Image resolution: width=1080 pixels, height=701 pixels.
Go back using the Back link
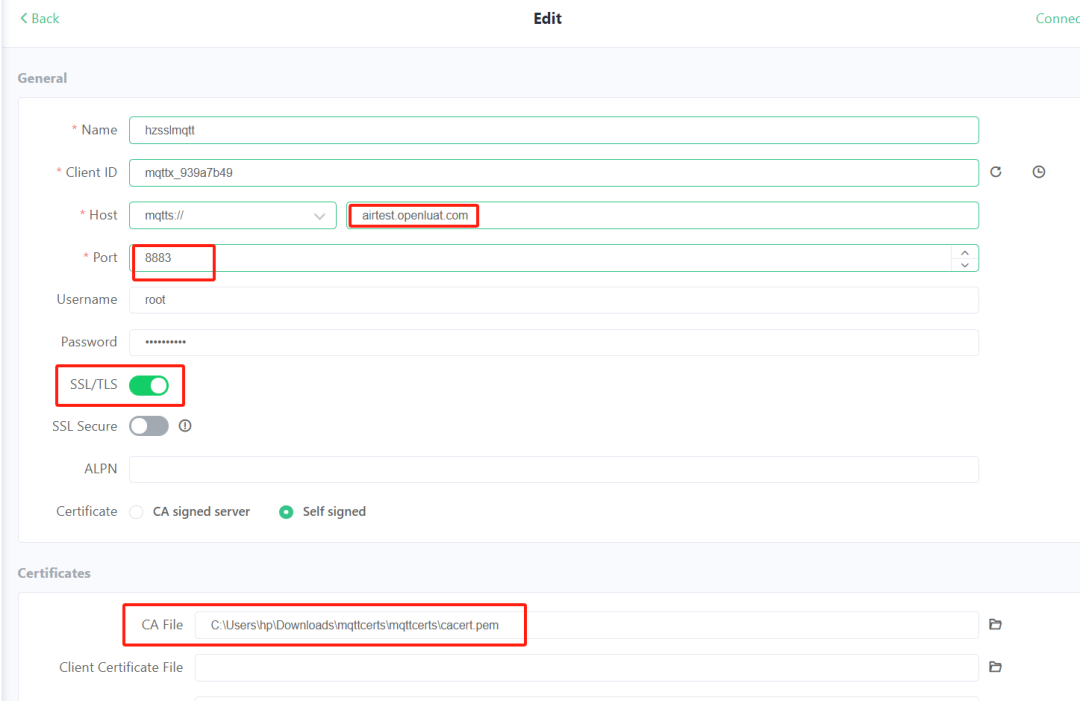point(39,19)
